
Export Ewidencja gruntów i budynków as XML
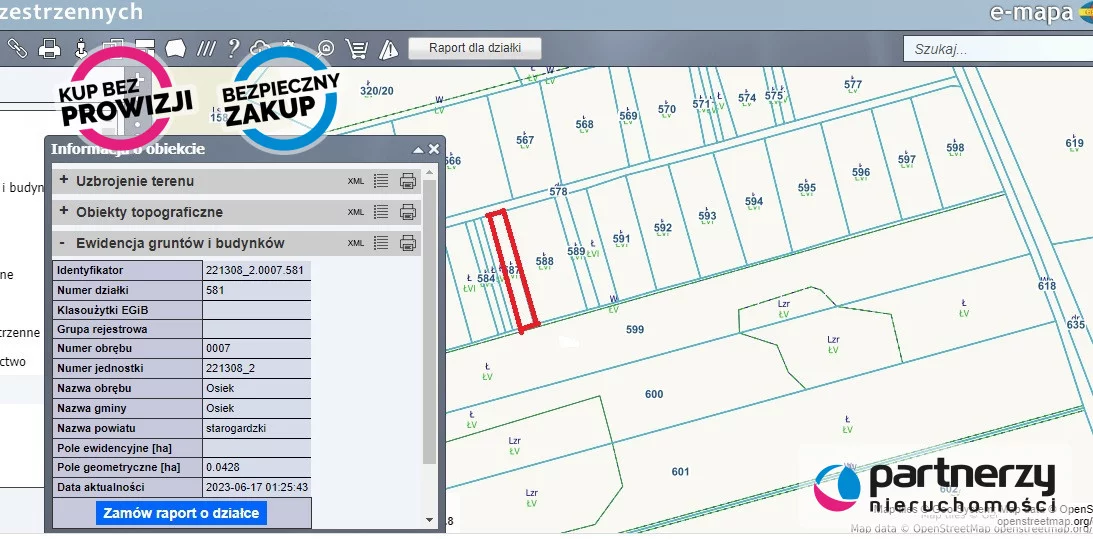coord(356,243)
